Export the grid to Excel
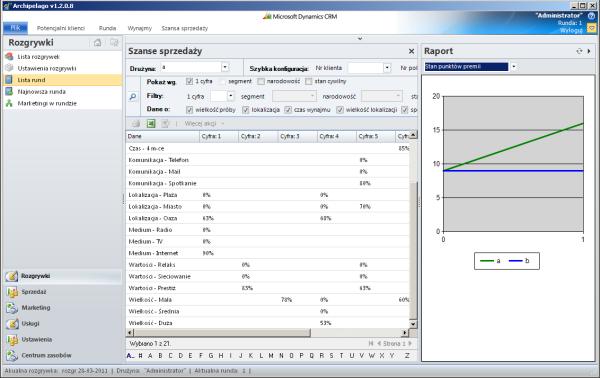The width and height of the screenshot is (600, 378). (x=151, y=124)
